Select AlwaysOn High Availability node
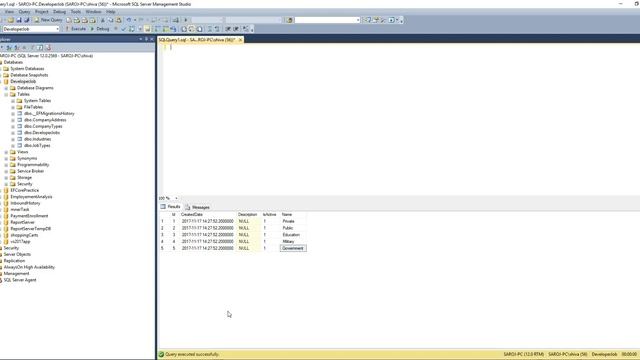 [x=29, y=267]
